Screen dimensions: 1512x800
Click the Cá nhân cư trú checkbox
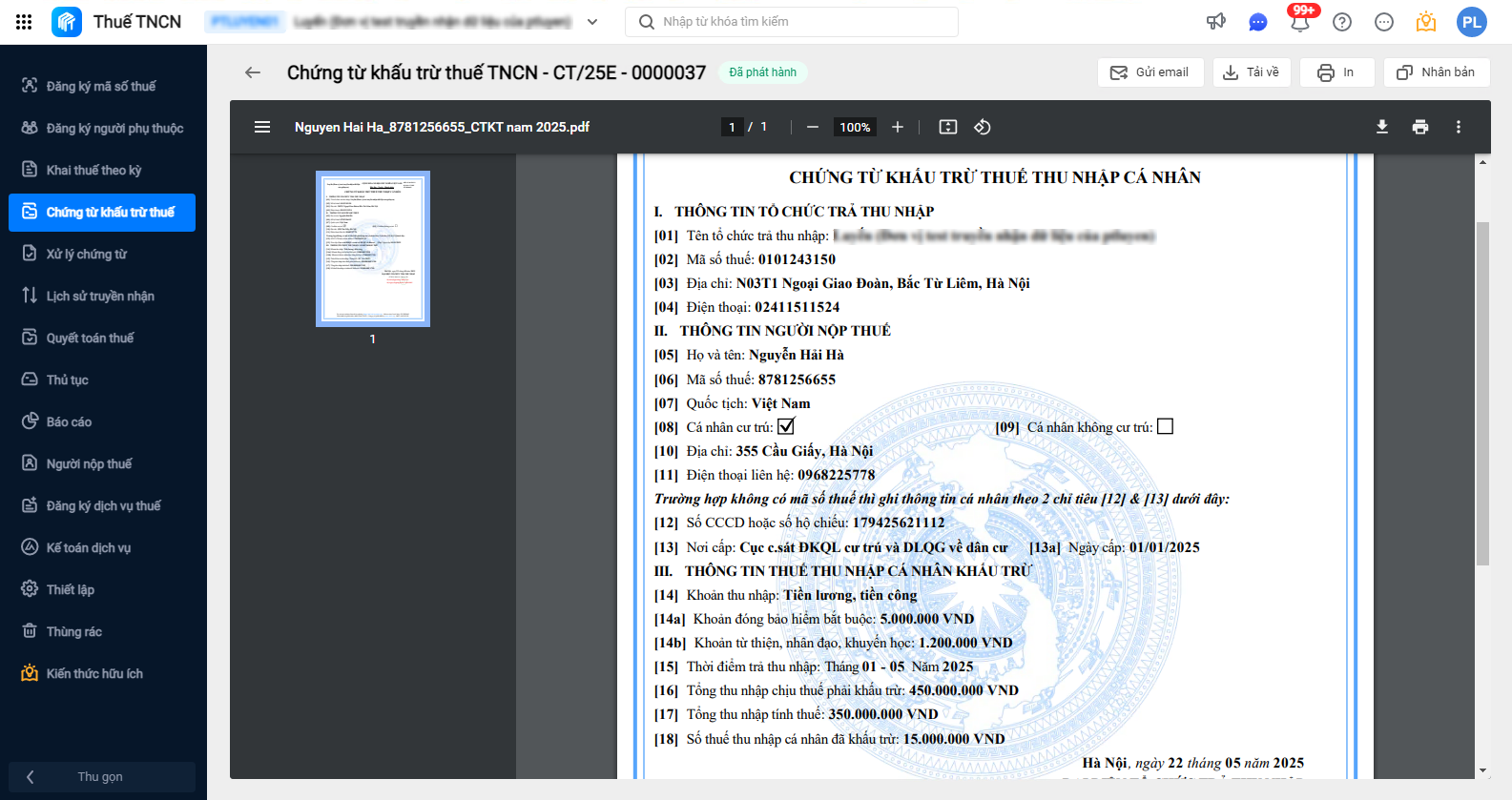pyautogui.click(x=786, y=426)
